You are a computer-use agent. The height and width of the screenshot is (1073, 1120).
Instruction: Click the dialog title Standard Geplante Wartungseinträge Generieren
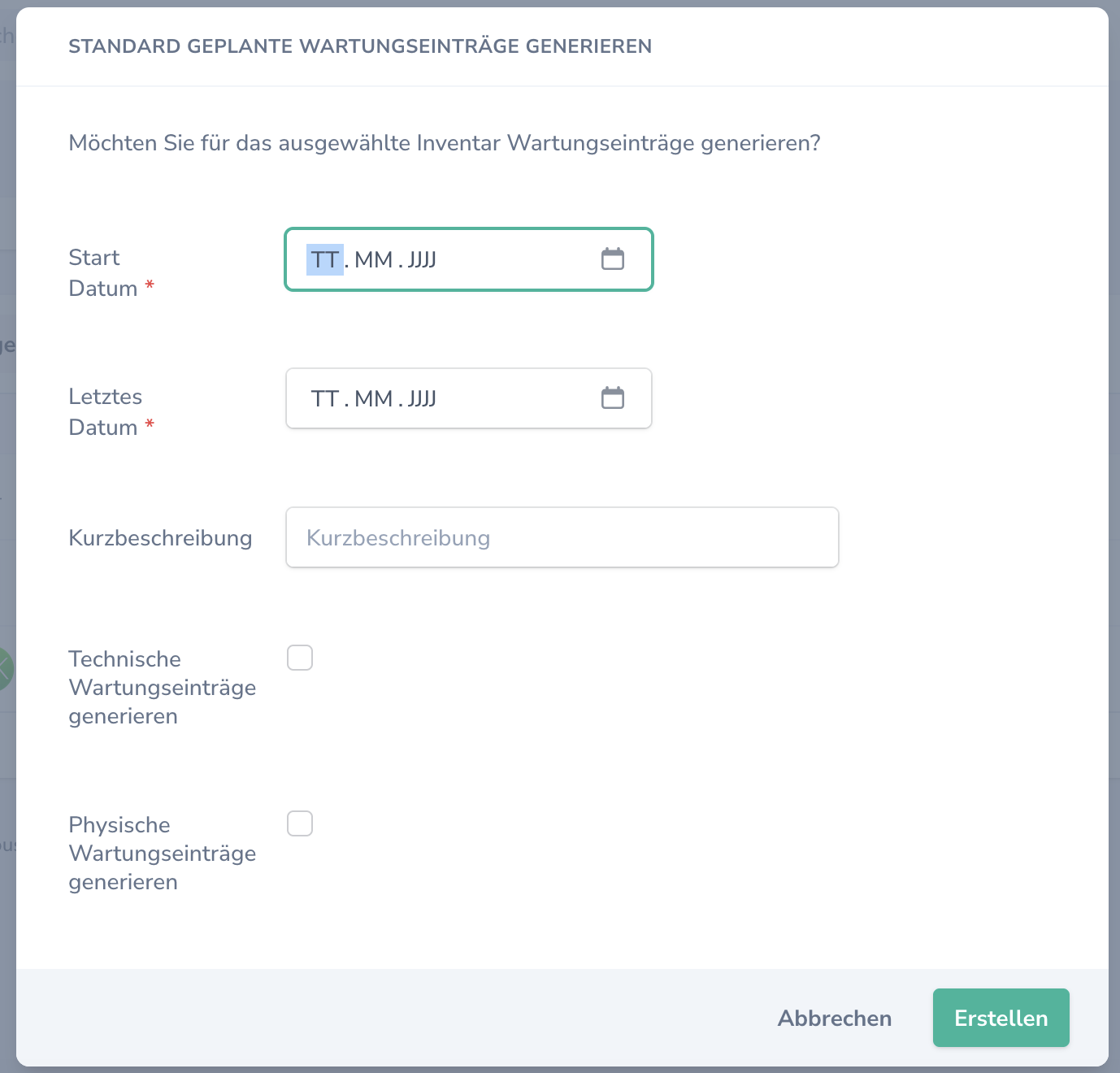click(x=360, y=46)
